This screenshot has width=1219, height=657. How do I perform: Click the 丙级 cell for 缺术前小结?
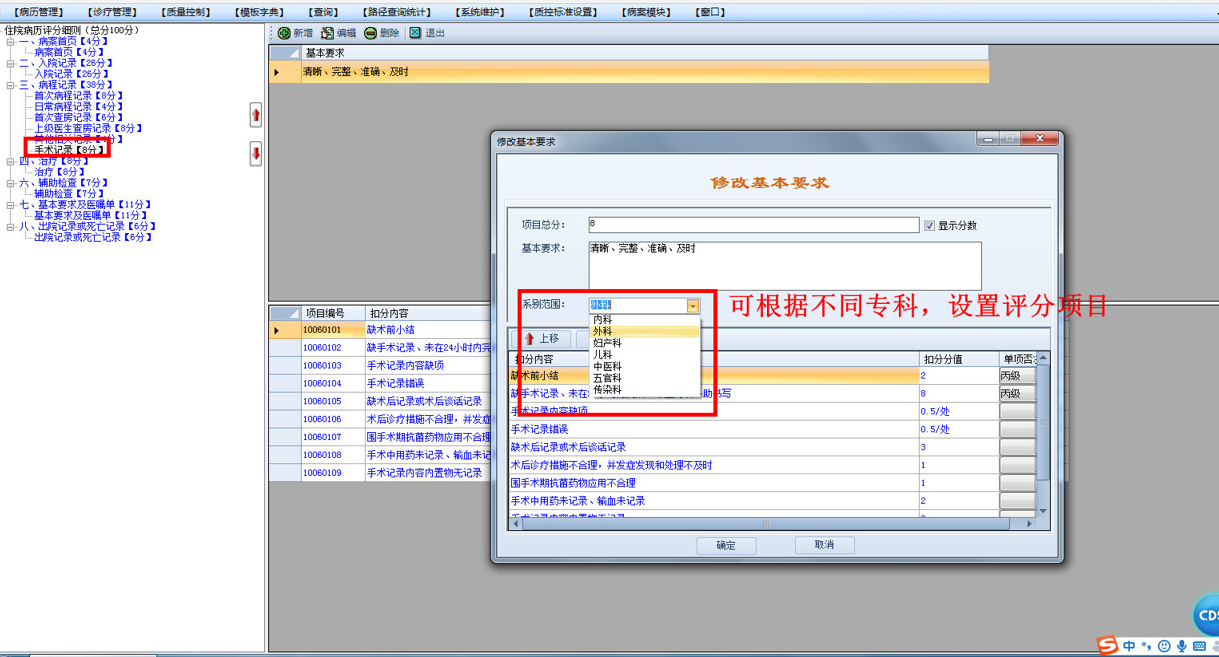tap(1017, 376)
